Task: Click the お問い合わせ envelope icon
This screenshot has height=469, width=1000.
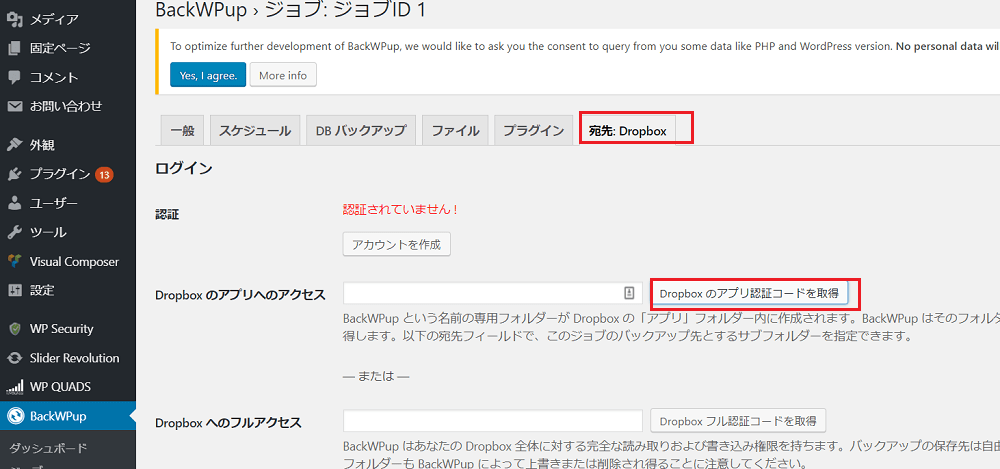Action: tap(14, 106)
